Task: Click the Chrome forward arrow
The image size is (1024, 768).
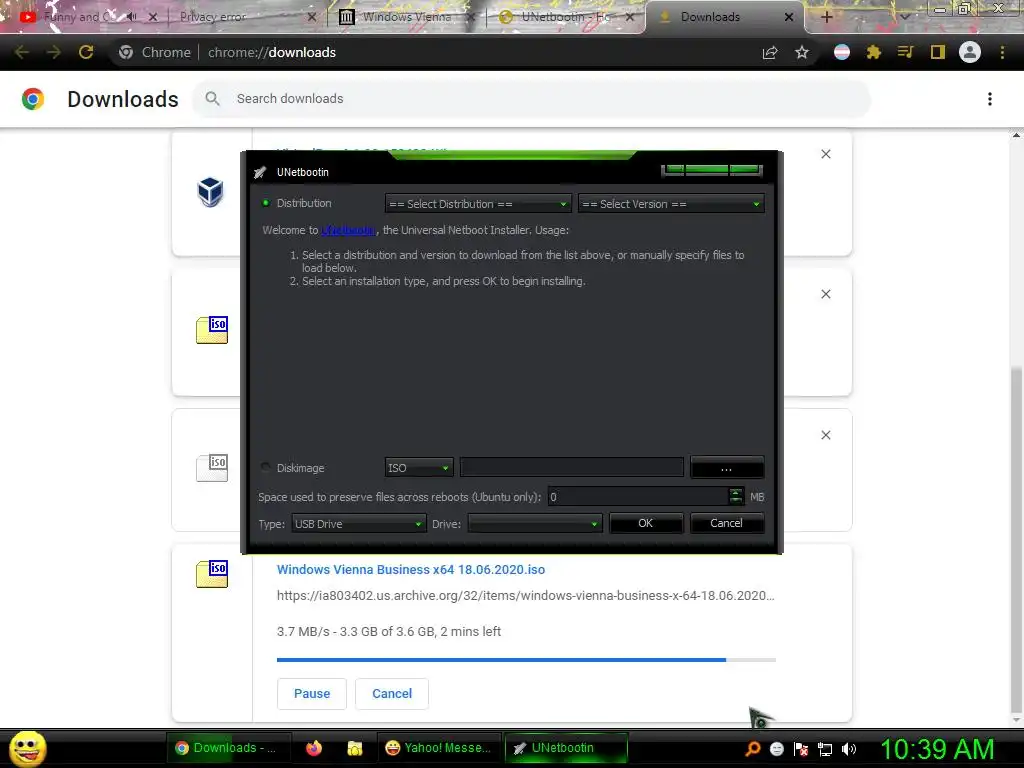Action: pos(54,52)
